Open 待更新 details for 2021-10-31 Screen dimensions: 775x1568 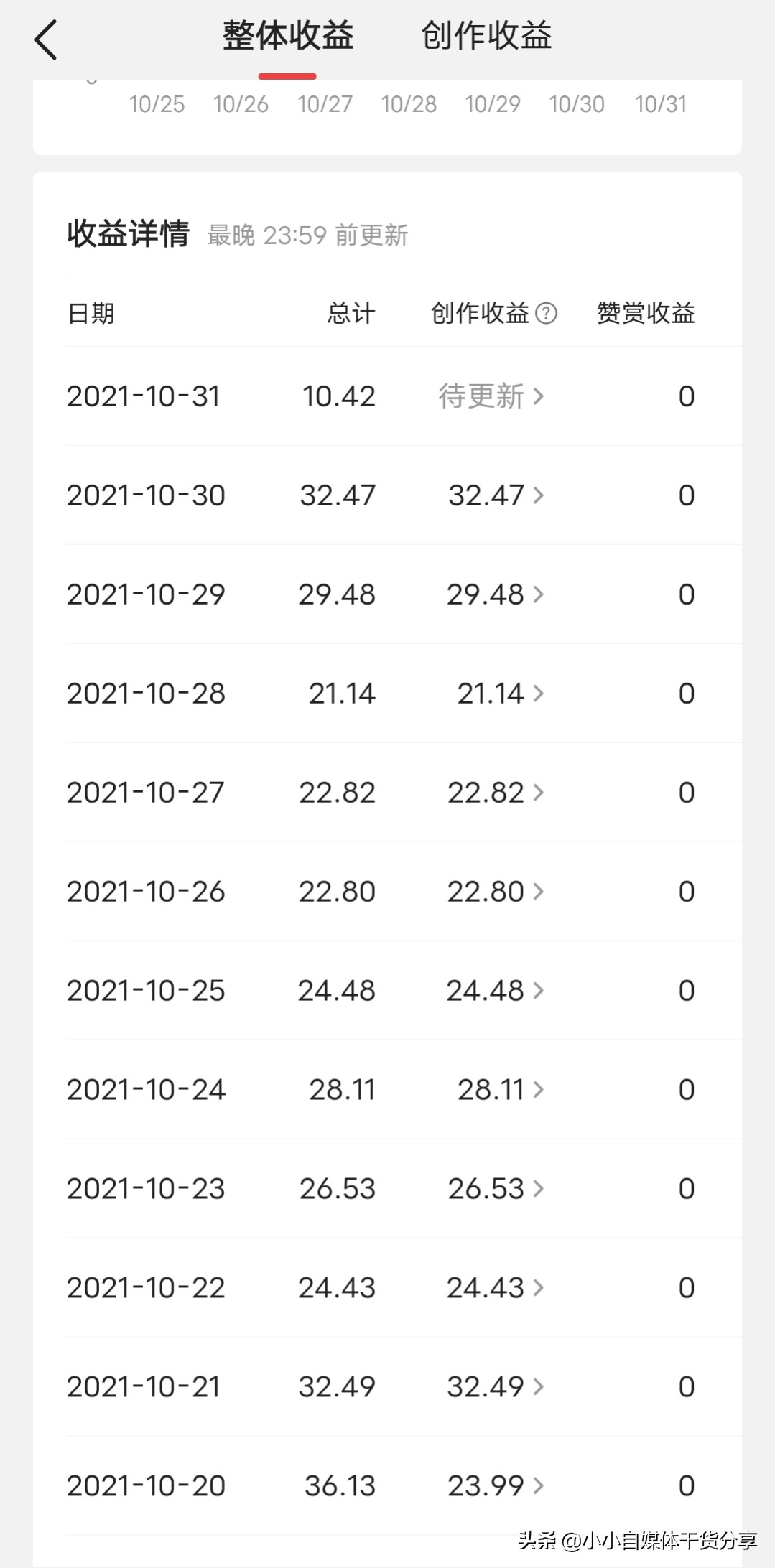coord(491,396)
